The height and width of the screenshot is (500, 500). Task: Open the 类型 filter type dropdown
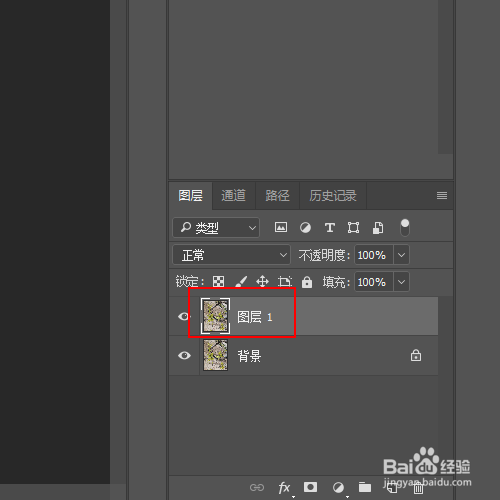[216, 228]
